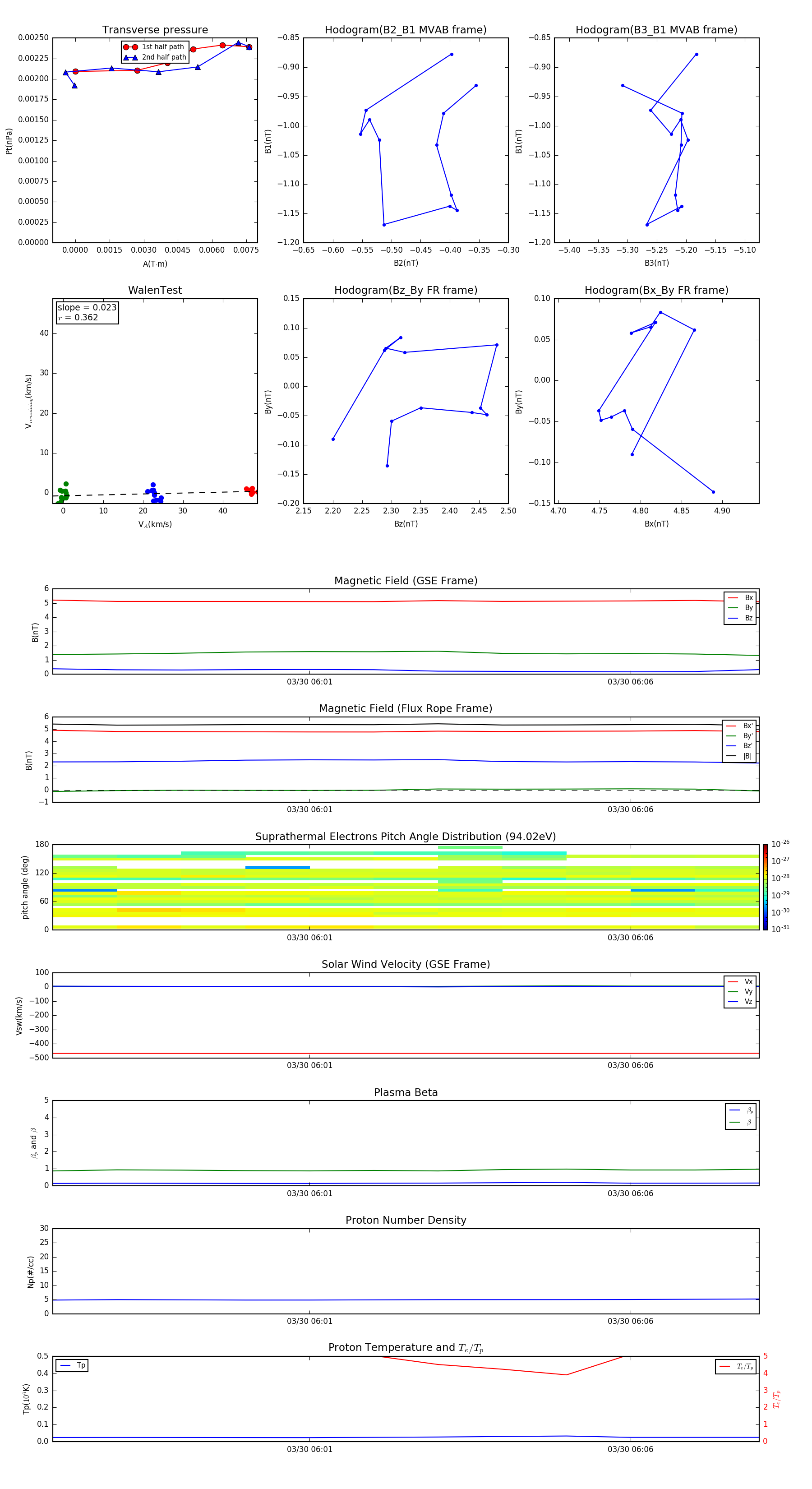Click "03/30 06:01" tick under GSE magnetic field plot

310,682
